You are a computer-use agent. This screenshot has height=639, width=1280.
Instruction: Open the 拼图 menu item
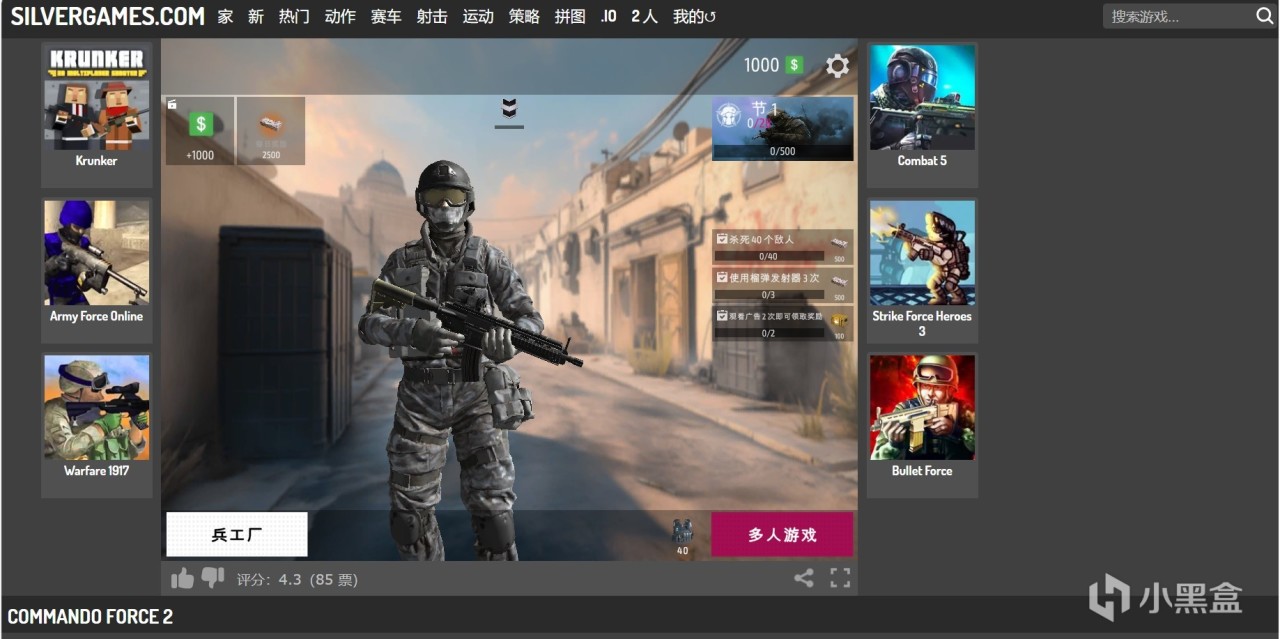tap(570, 16)
